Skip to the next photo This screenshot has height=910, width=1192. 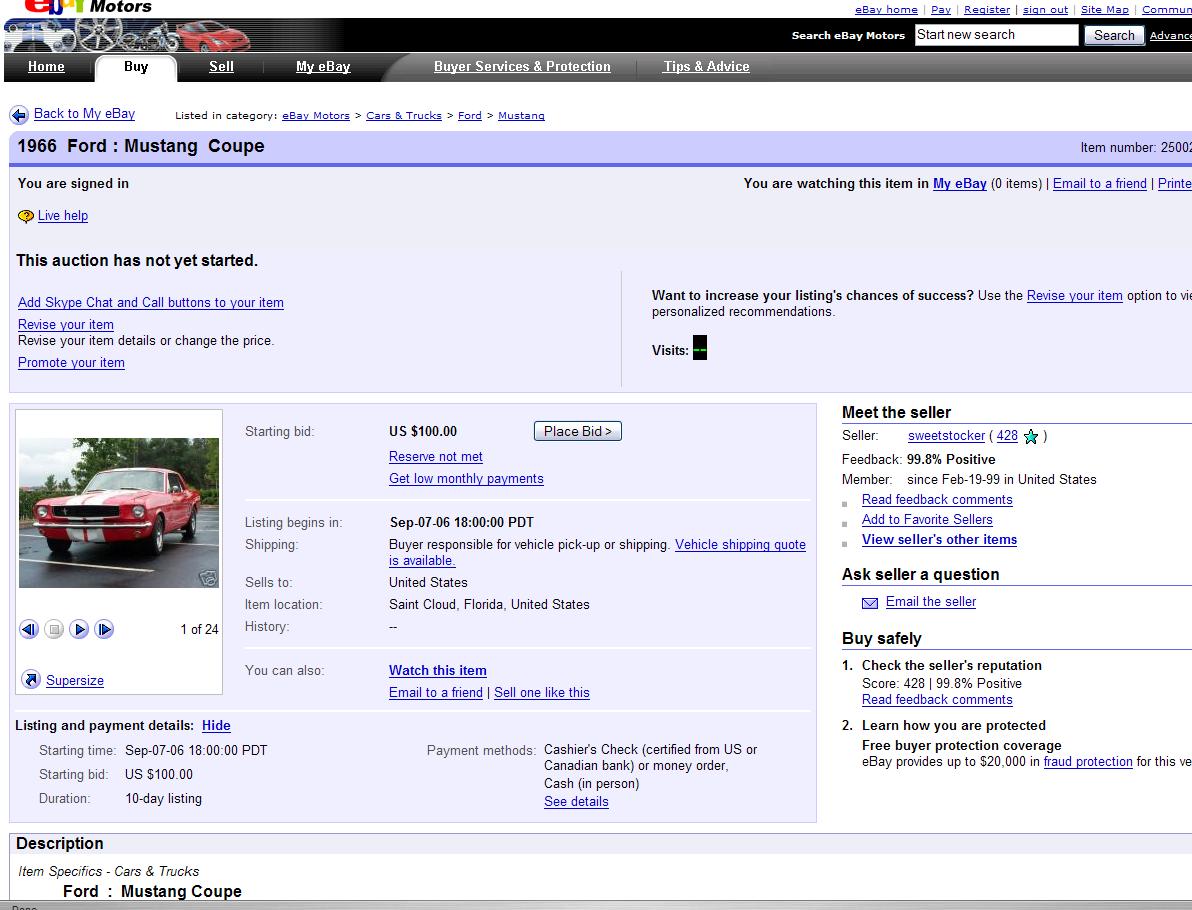tap(104, 629)
